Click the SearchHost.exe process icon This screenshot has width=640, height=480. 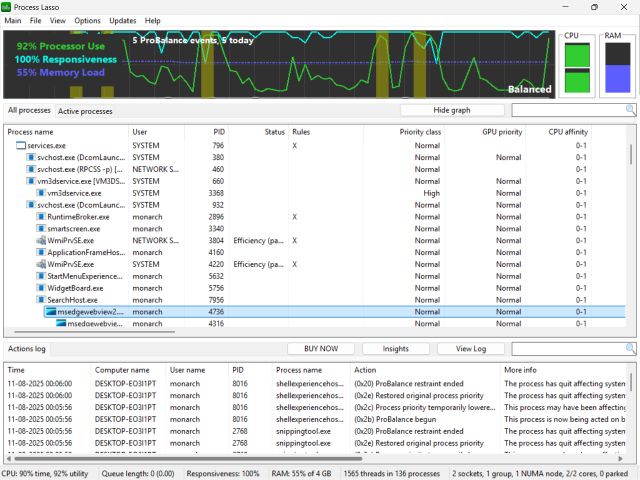tap(41, 300)
